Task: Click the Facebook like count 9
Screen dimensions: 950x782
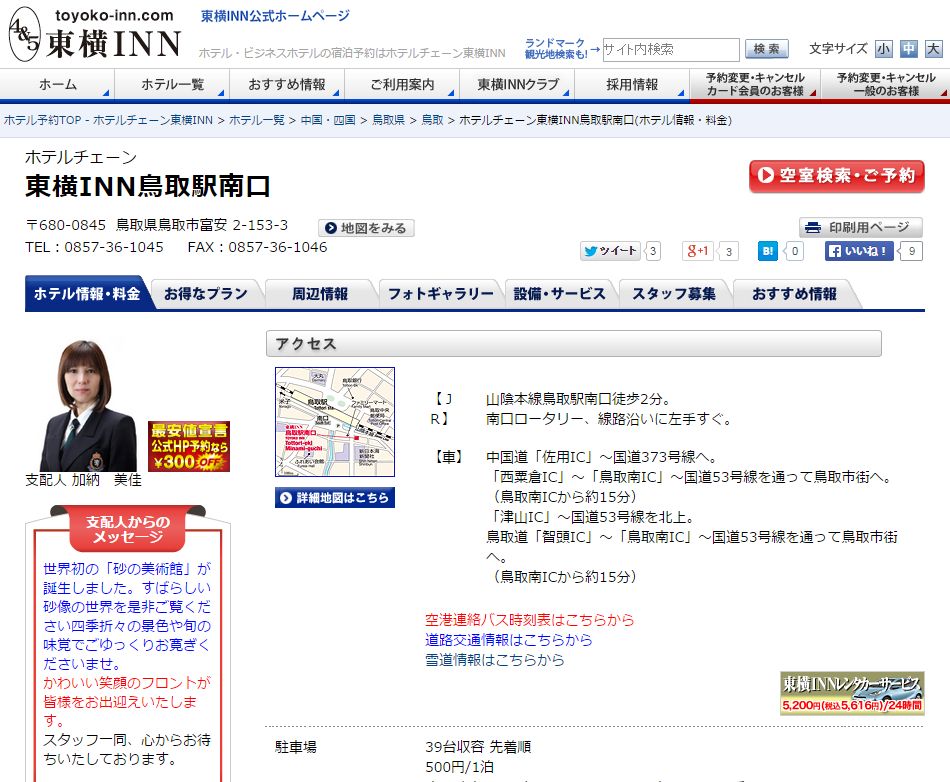Action: [911, 251]
